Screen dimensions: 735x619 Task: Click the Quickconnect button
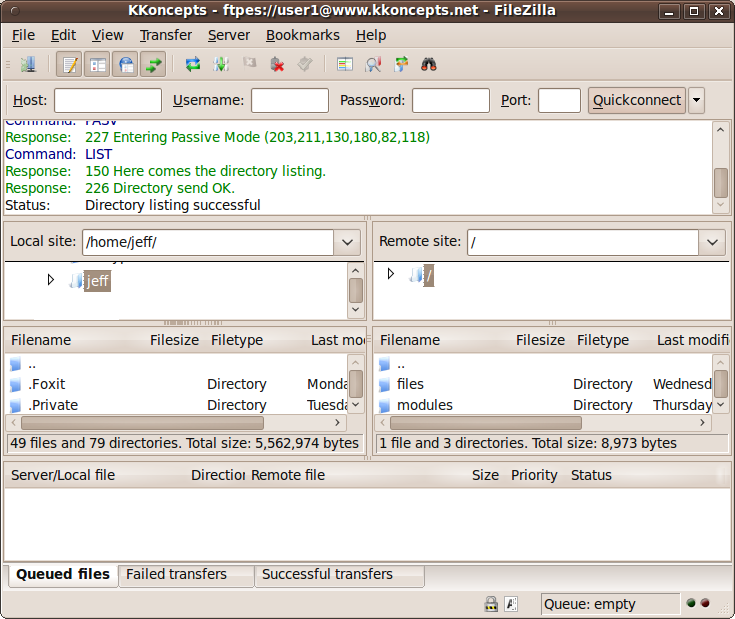pos(637,100)
